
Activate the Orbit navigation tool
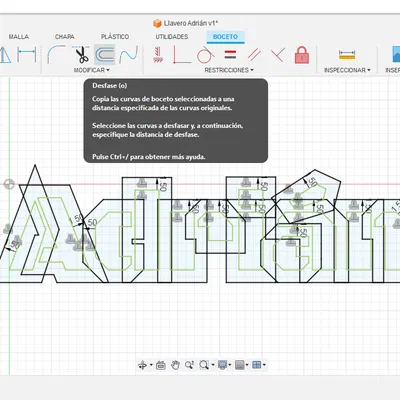pyautogui.click(x=142, y=365)
